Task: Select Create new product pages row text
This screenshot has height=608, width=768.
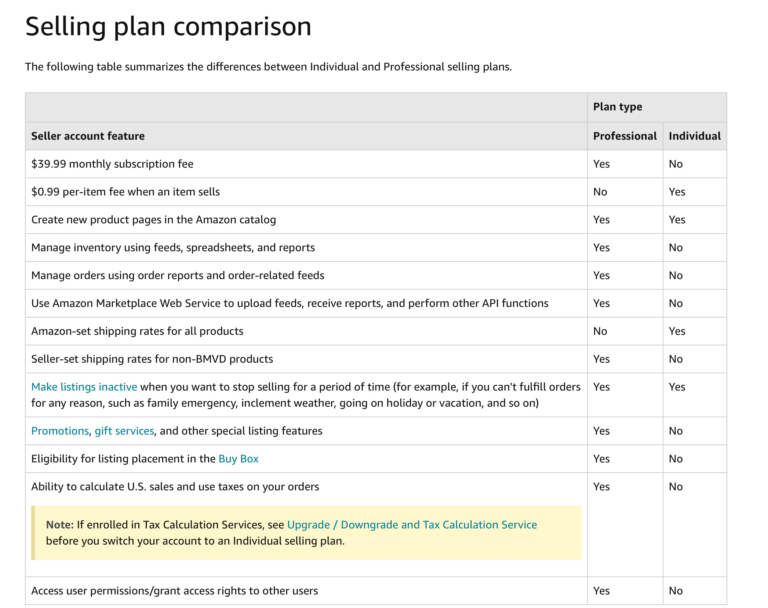Action: point(153,220)
